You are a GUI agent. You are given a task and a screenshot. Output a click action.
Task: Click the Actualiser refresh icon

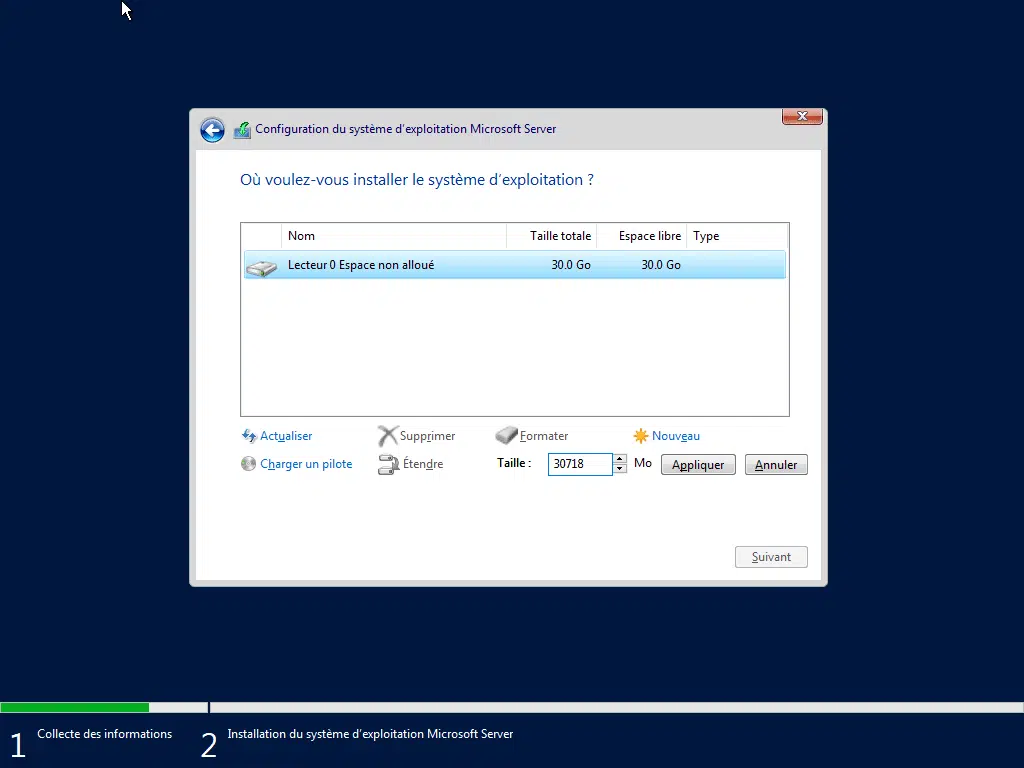tap(249, 436)
